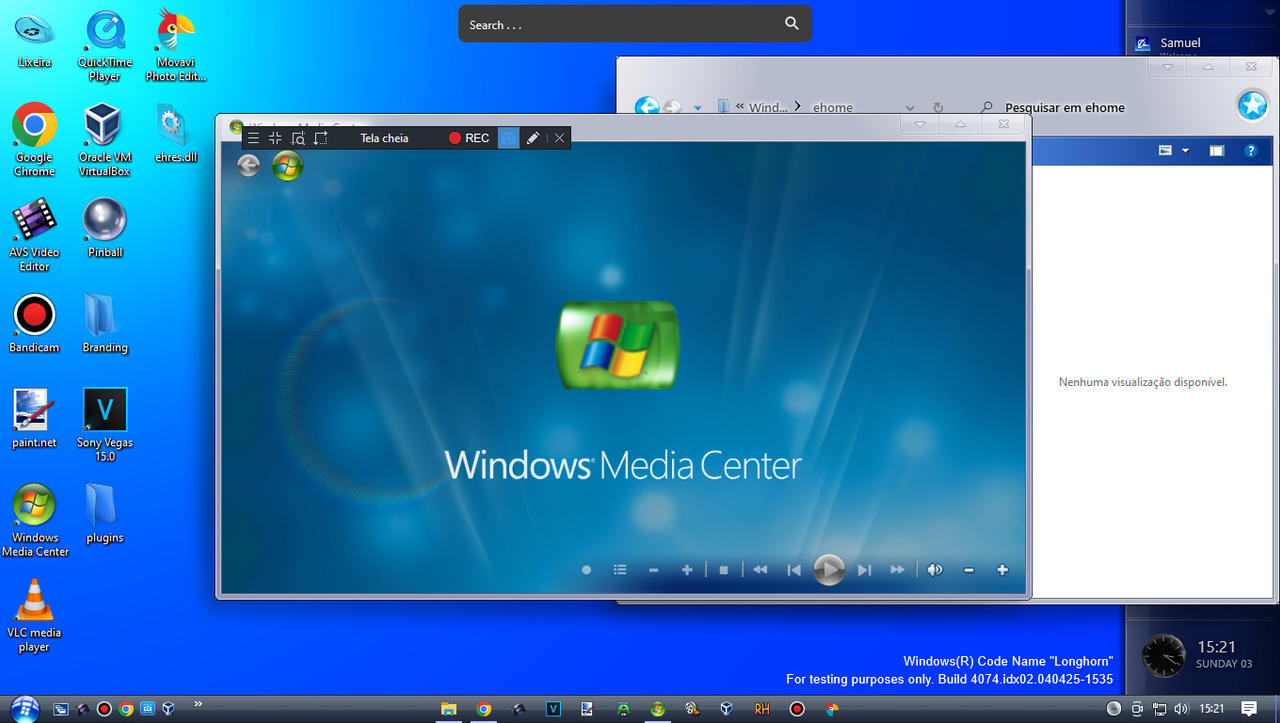
Task: Click Explorer back arrow in ehome window
Action: 648,107
